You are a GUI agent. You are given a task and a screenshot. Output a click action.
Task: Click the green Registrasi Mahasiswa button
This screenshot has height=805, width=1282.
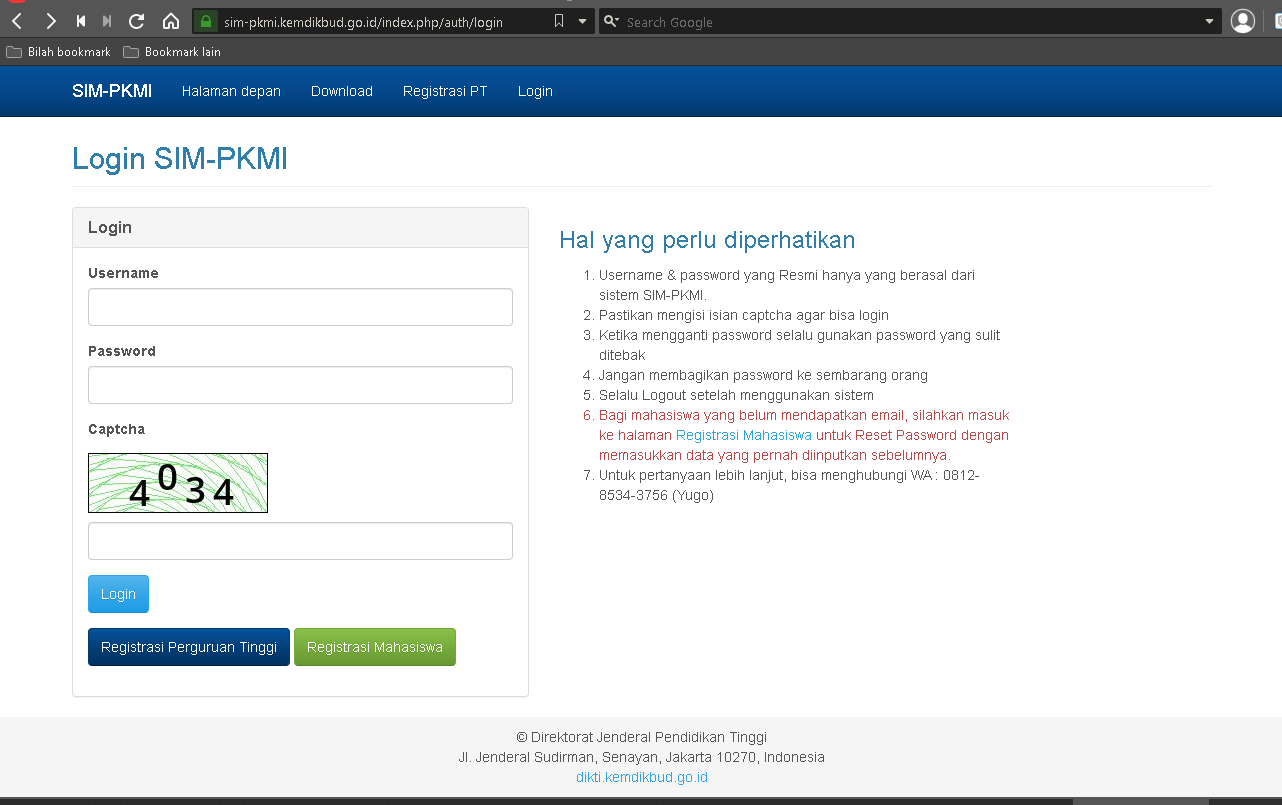point(375,647)
